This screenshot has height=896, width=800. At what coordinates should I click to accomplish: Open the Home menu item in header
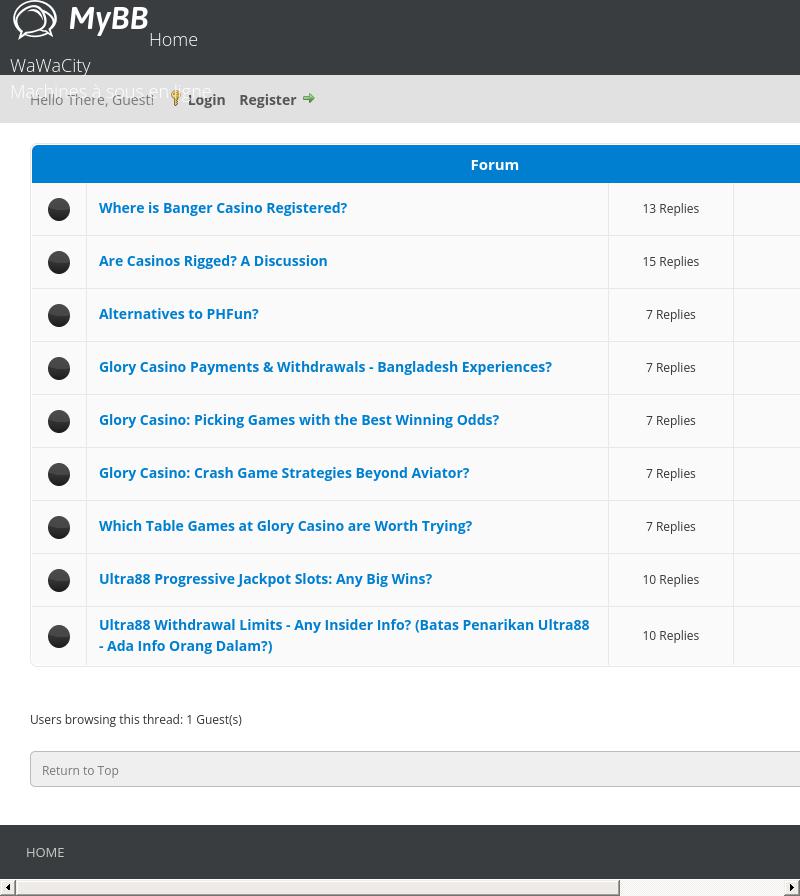pos(173,39)
